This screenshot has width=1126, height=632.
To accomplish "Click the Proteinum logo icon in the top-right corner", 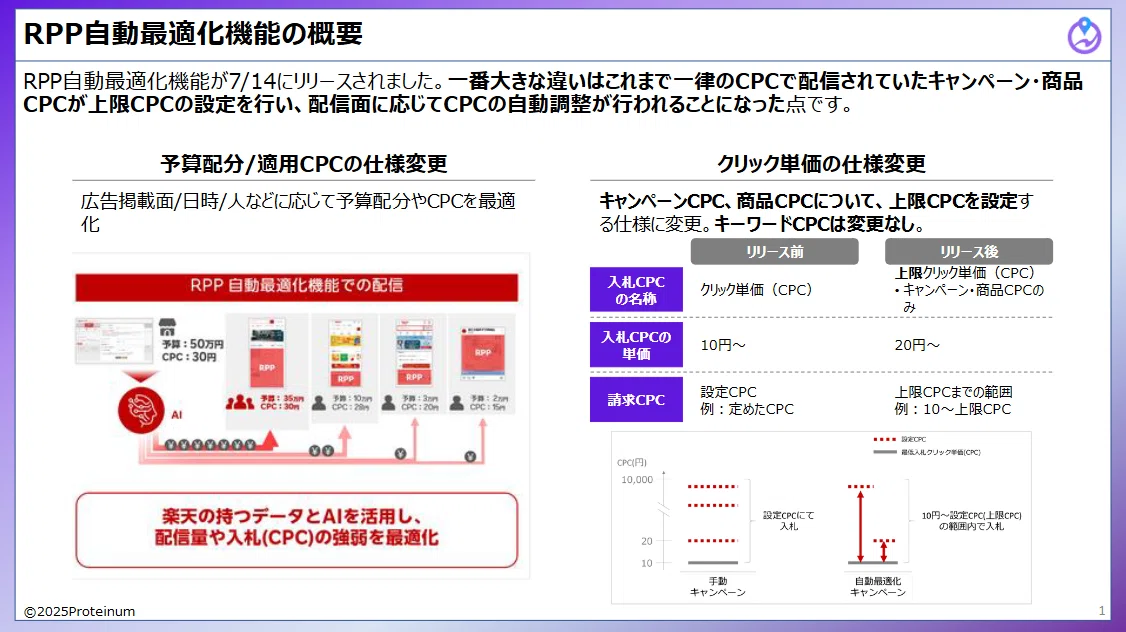I will pyautogui.click(x=1084, y=35).
